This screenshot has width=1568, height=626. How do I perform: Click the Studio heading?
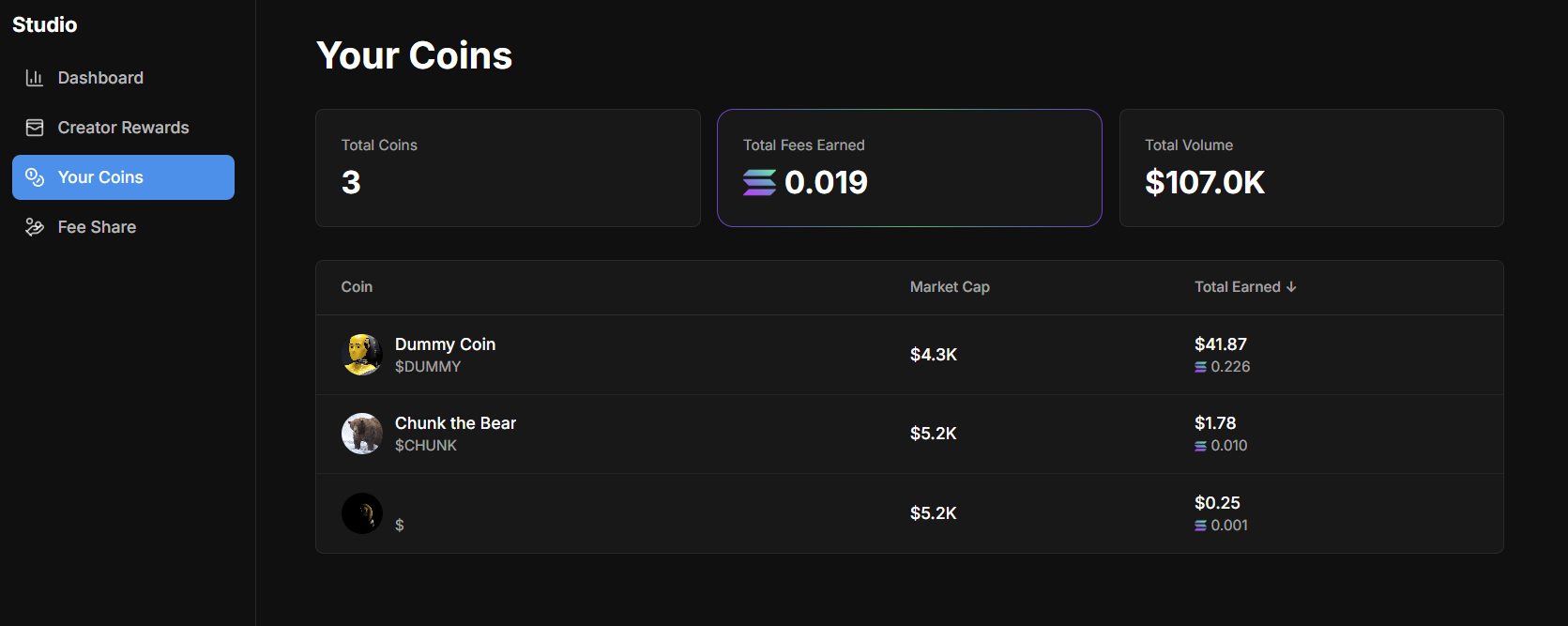44,24
